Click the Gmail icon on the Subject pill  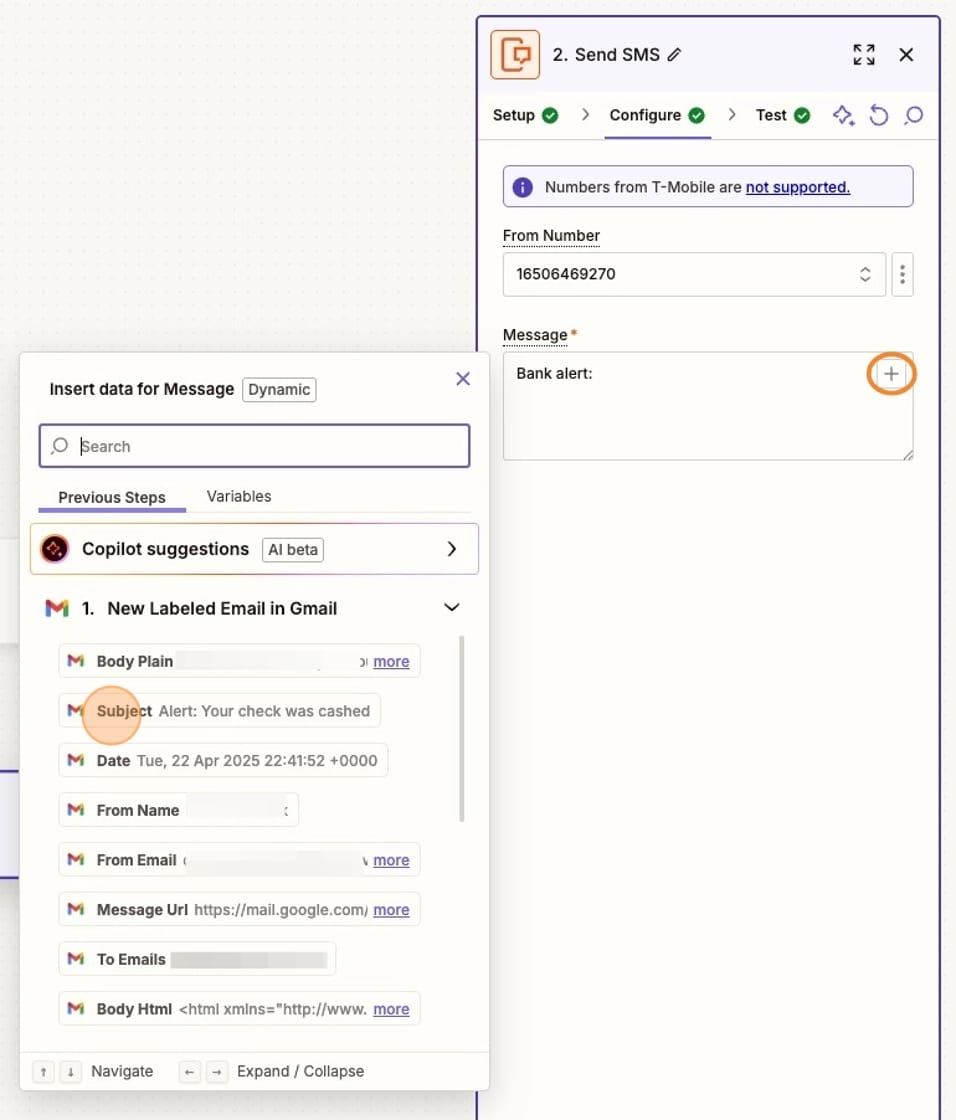pos(78,711)
